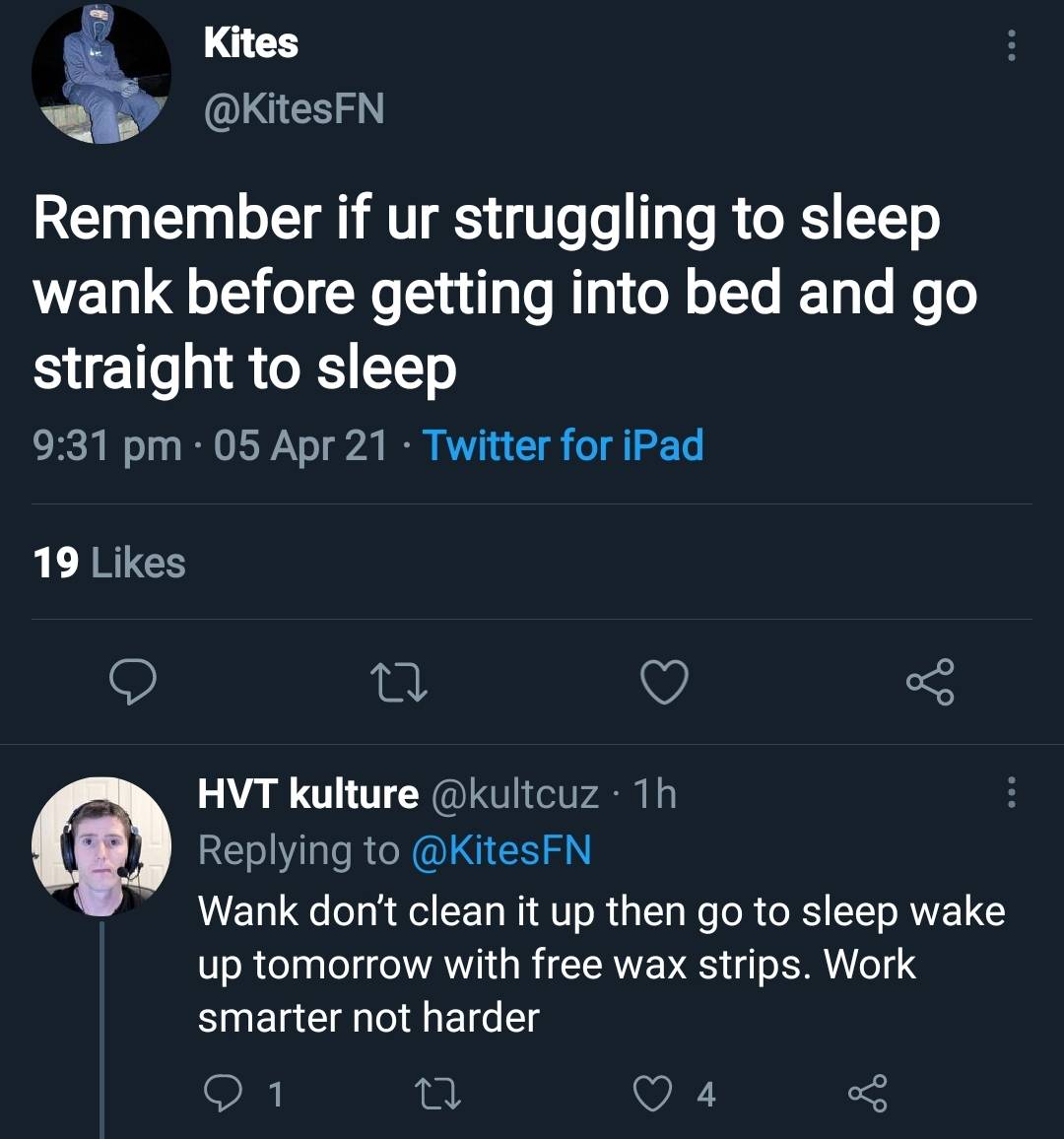
Task: Retweet the main Kites tweet
Action: pyautogui.click(x=397, y=682)
